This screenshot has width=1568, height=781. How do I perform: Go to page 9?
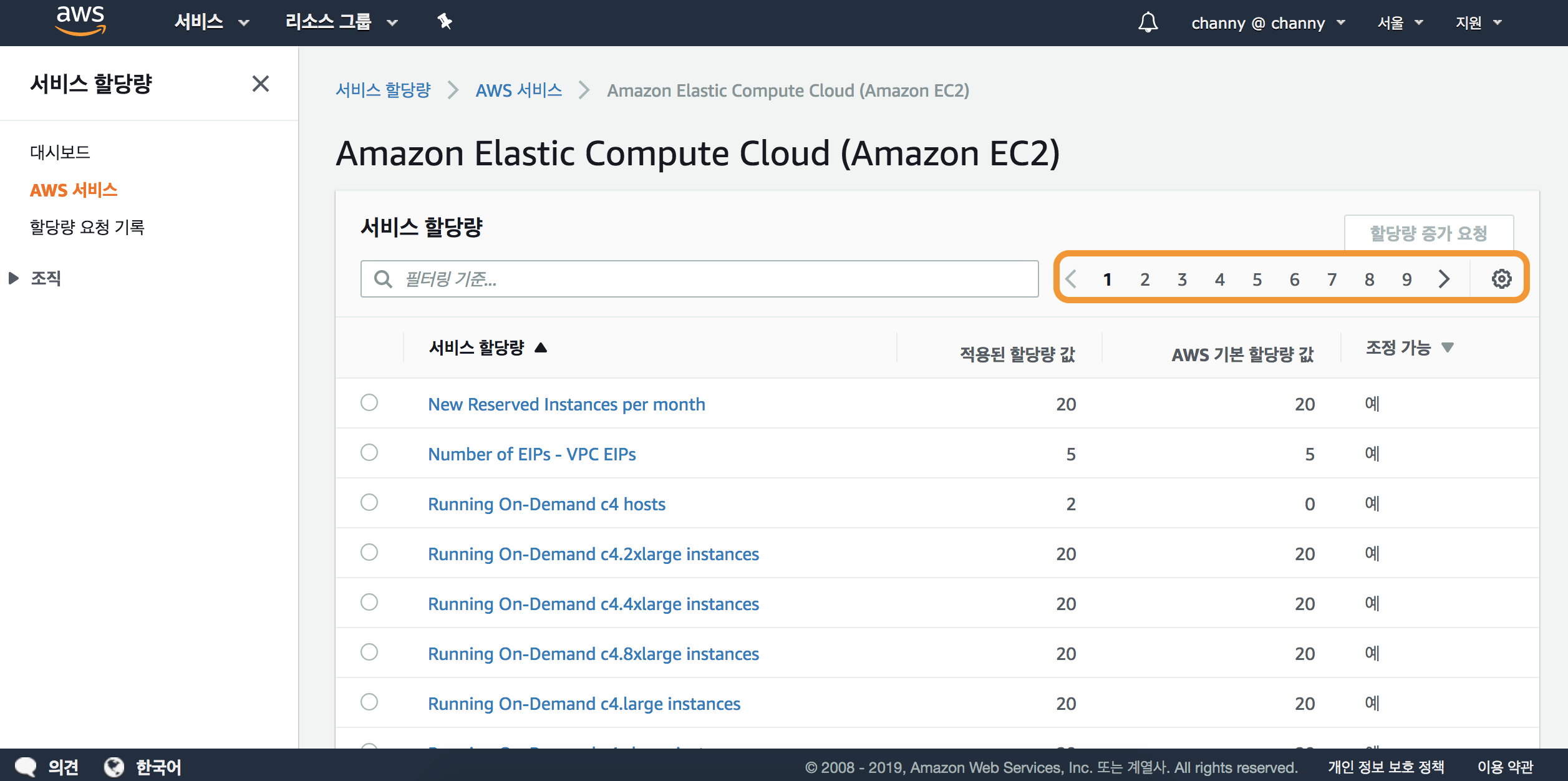pyautogui.click(x=1406, y=279)
